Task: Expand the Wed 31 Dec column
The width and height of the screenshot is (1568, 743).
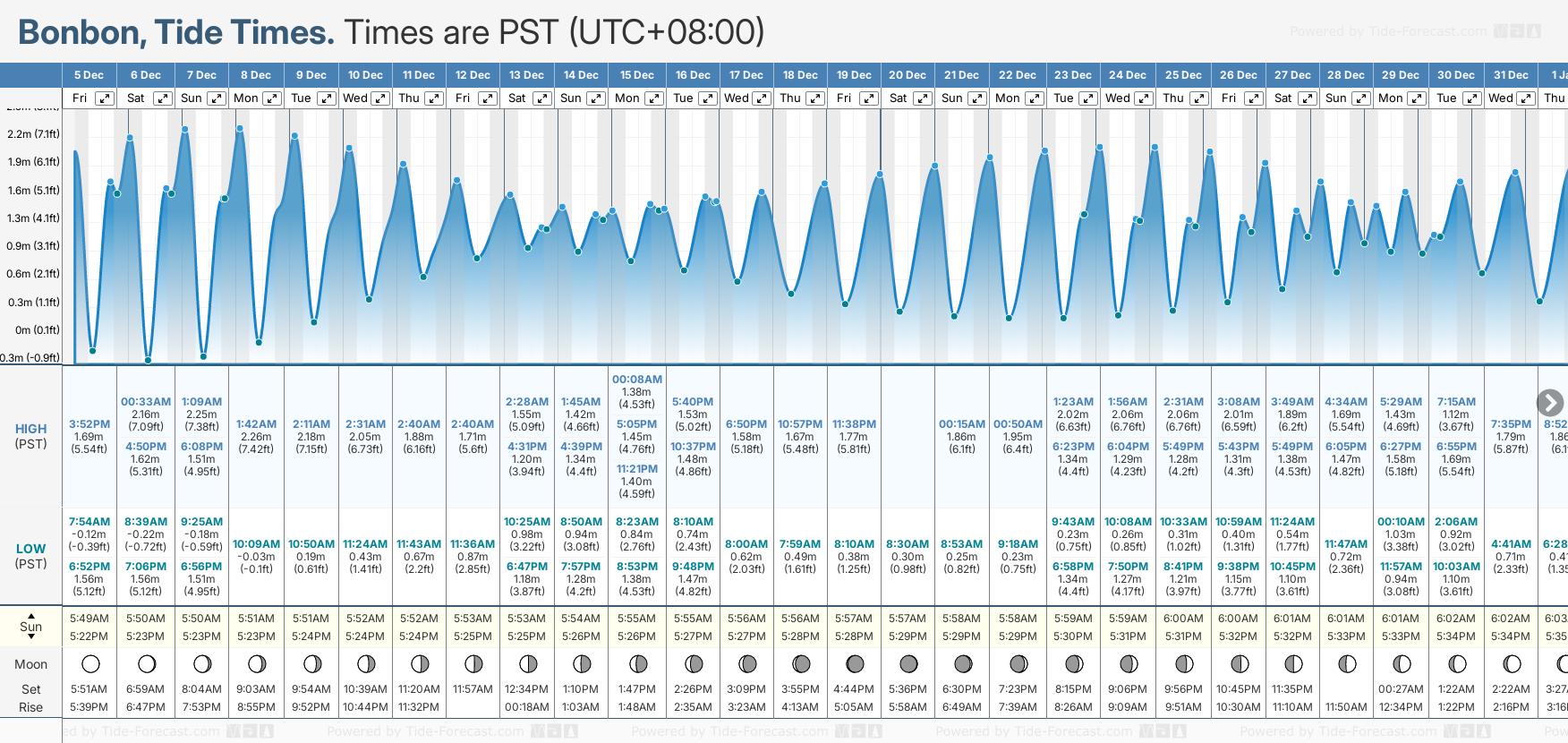Action: click(x=1527, y=98)
